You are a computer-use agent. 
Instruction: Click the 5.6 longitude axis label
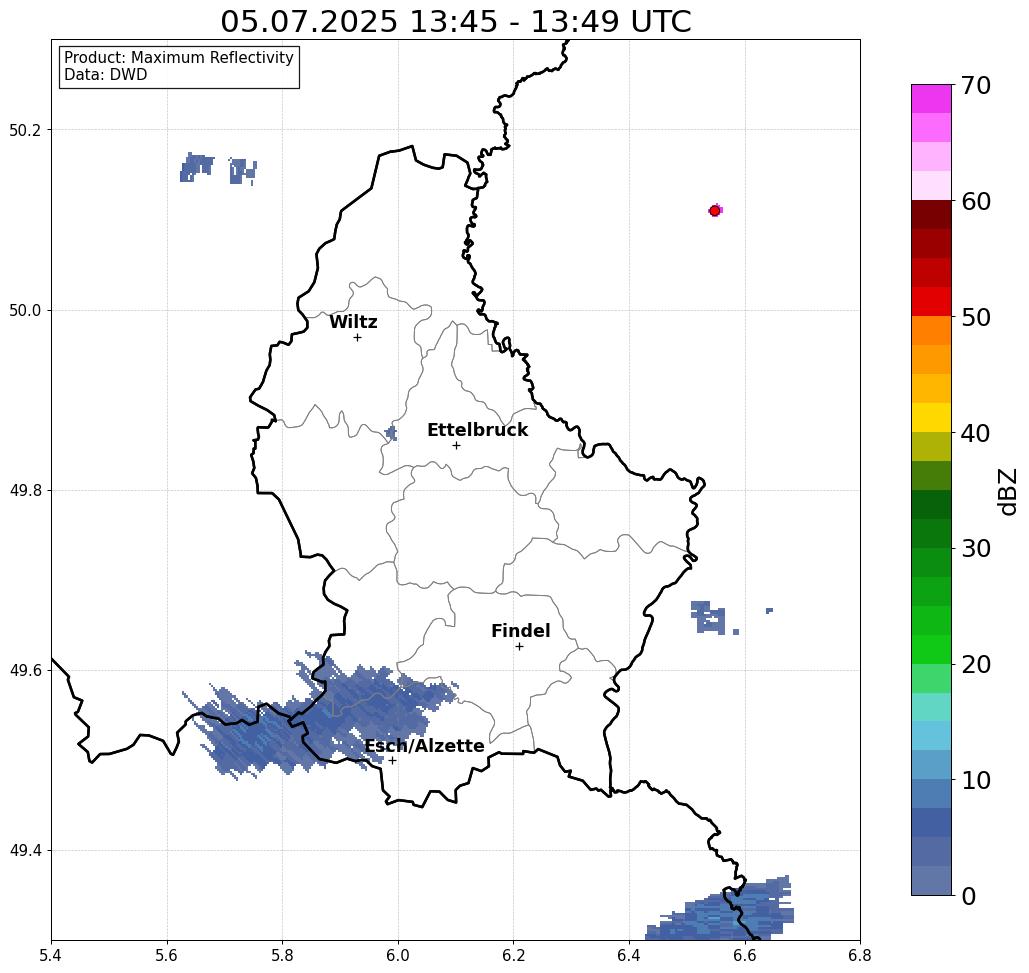click(x=167, y=955)
